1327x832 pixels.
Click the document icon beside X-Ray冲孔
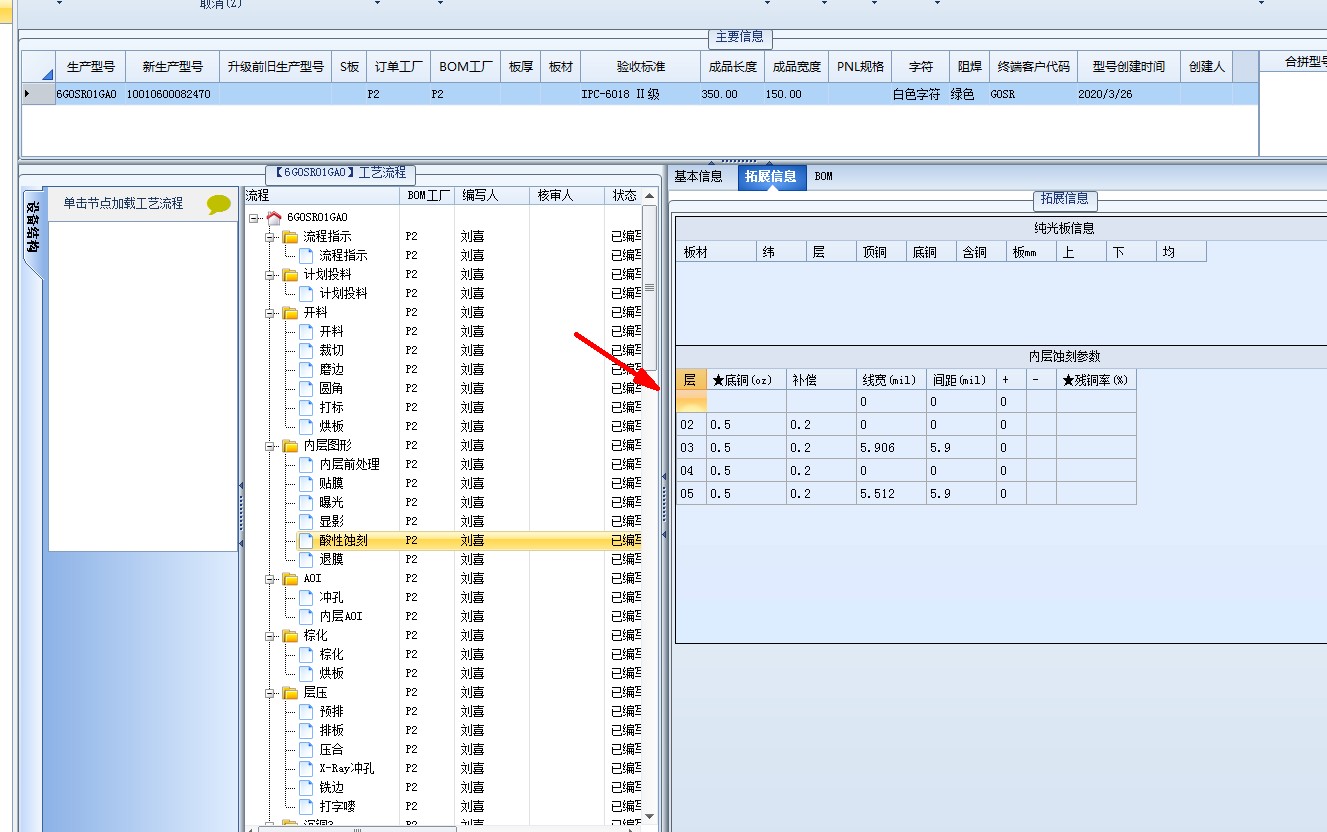coord(306,768)
